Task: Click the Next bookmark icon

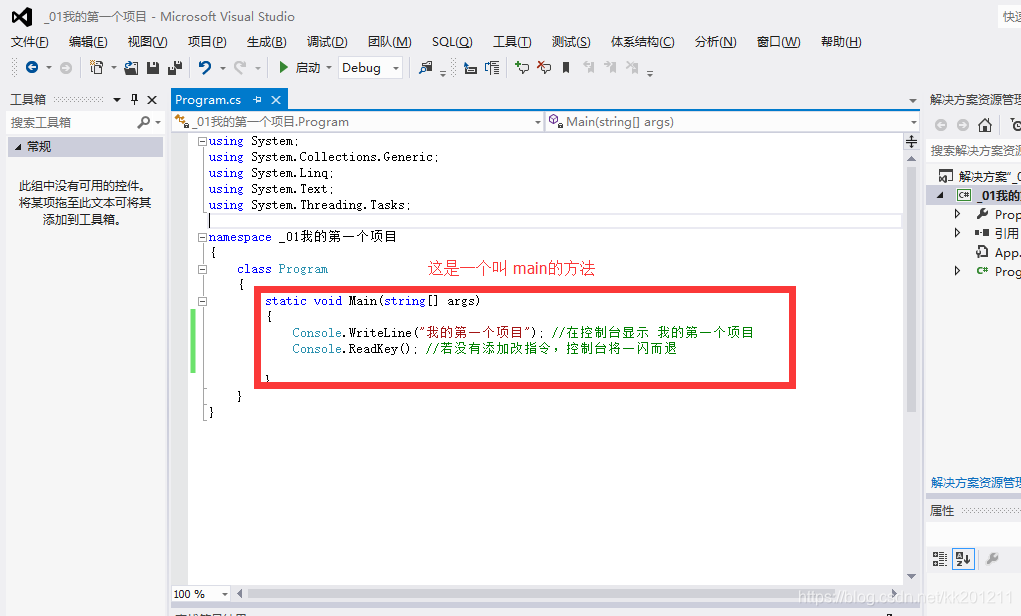Action: tap(610, 66)
